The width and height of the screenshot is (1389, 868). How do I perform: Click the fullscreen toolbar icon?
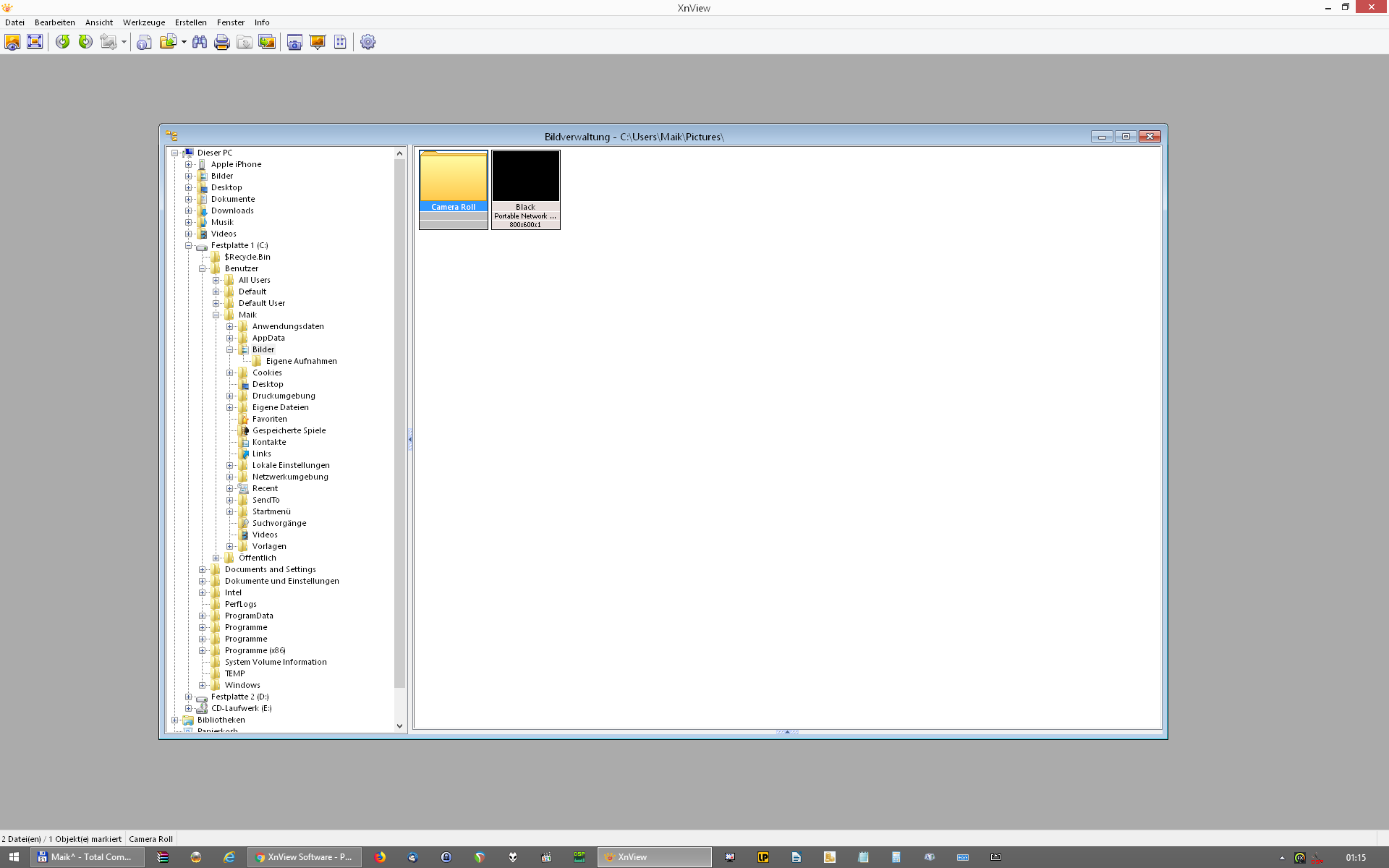(35, 42)
